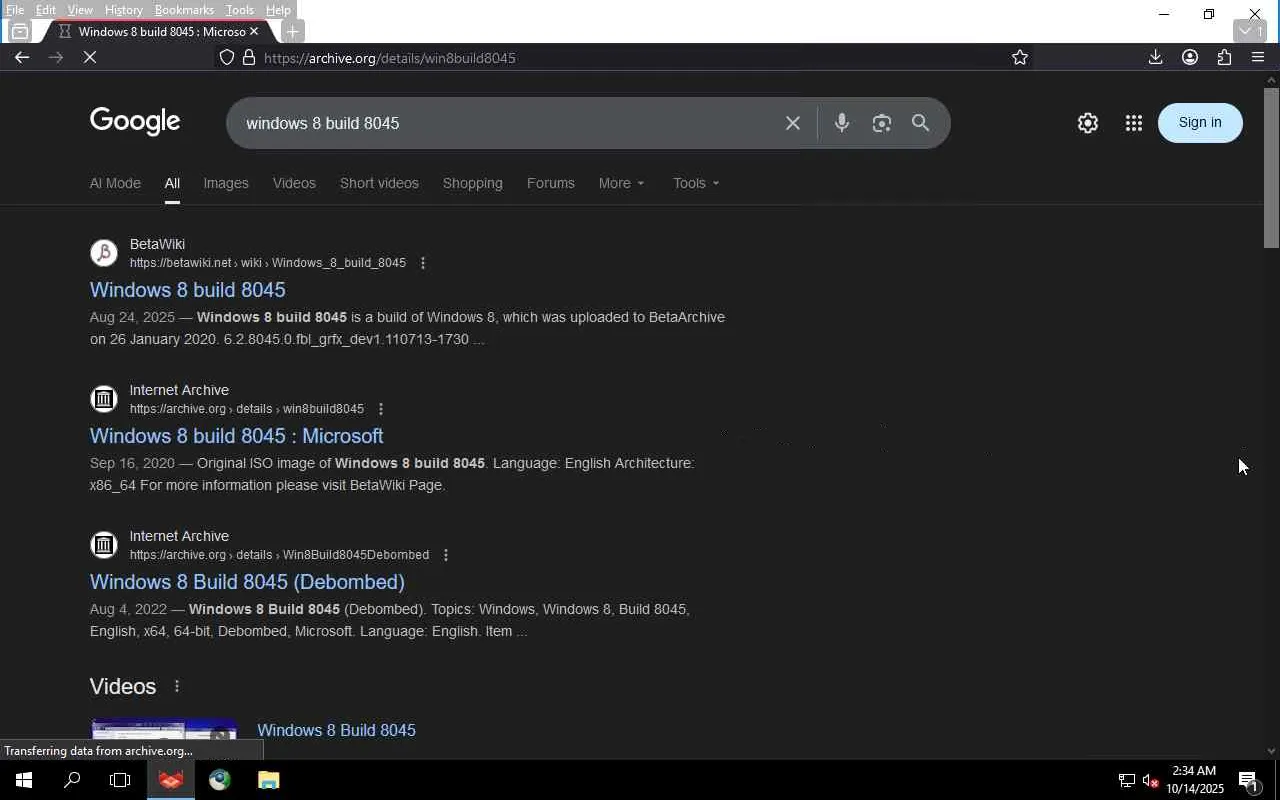The image size is (1280, 800).
Task: Switch to AI Mode tab
Action: [115, 183]
